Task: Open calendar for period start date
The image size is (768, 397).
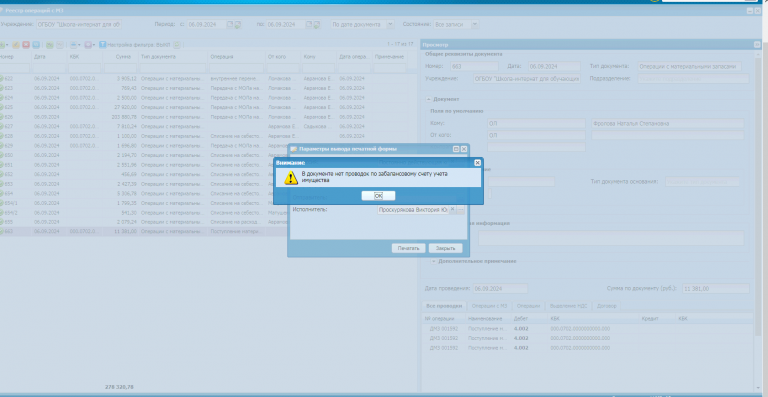Action: click(x=230, y=24)
